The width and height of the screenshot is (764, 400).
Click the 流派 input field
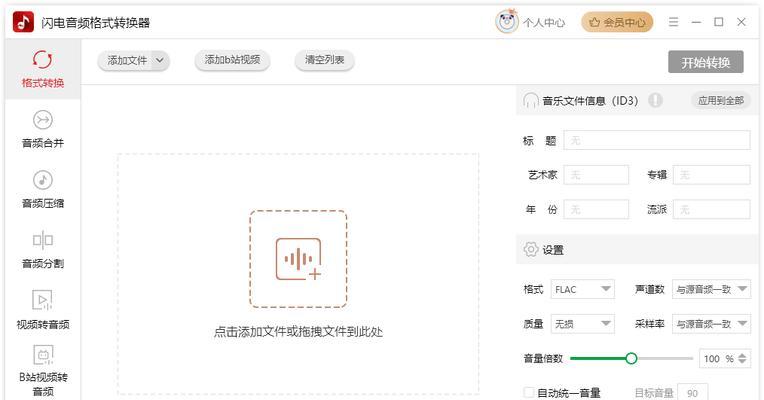pyautogui.click(x=711, y=210)
